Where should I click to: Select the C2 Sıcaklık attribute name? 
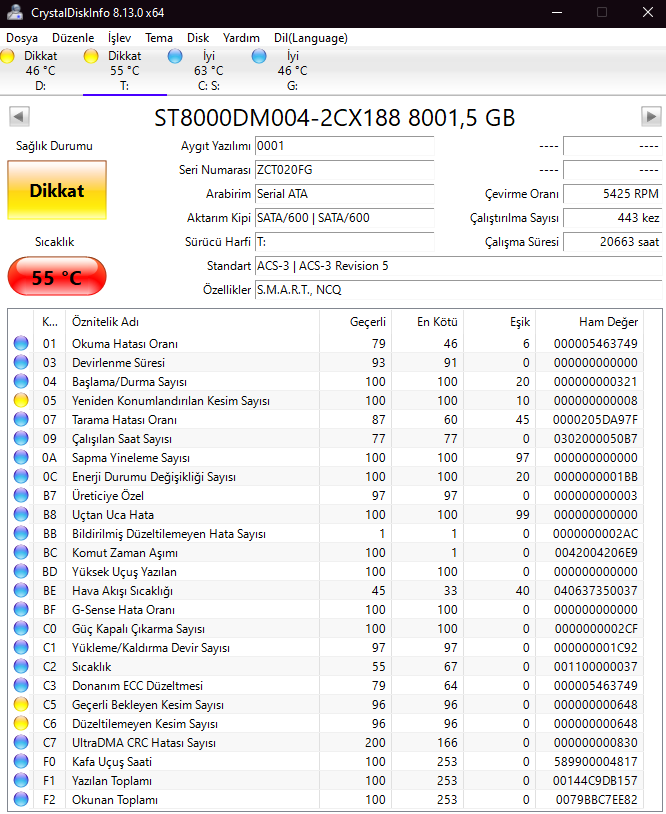point(91,667)
